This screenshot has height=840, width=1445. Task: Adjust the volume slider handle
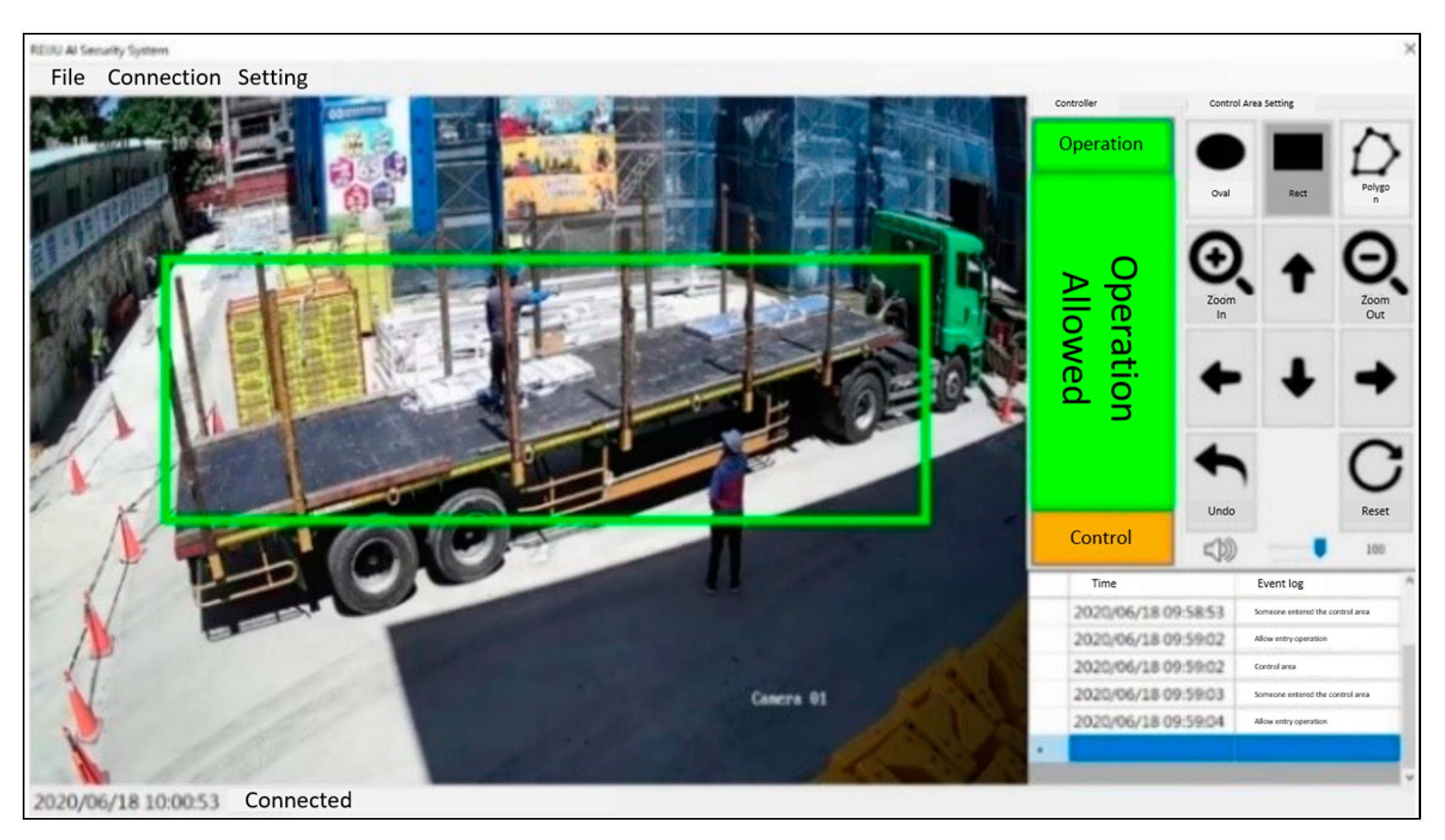(x=1320, y=548)
